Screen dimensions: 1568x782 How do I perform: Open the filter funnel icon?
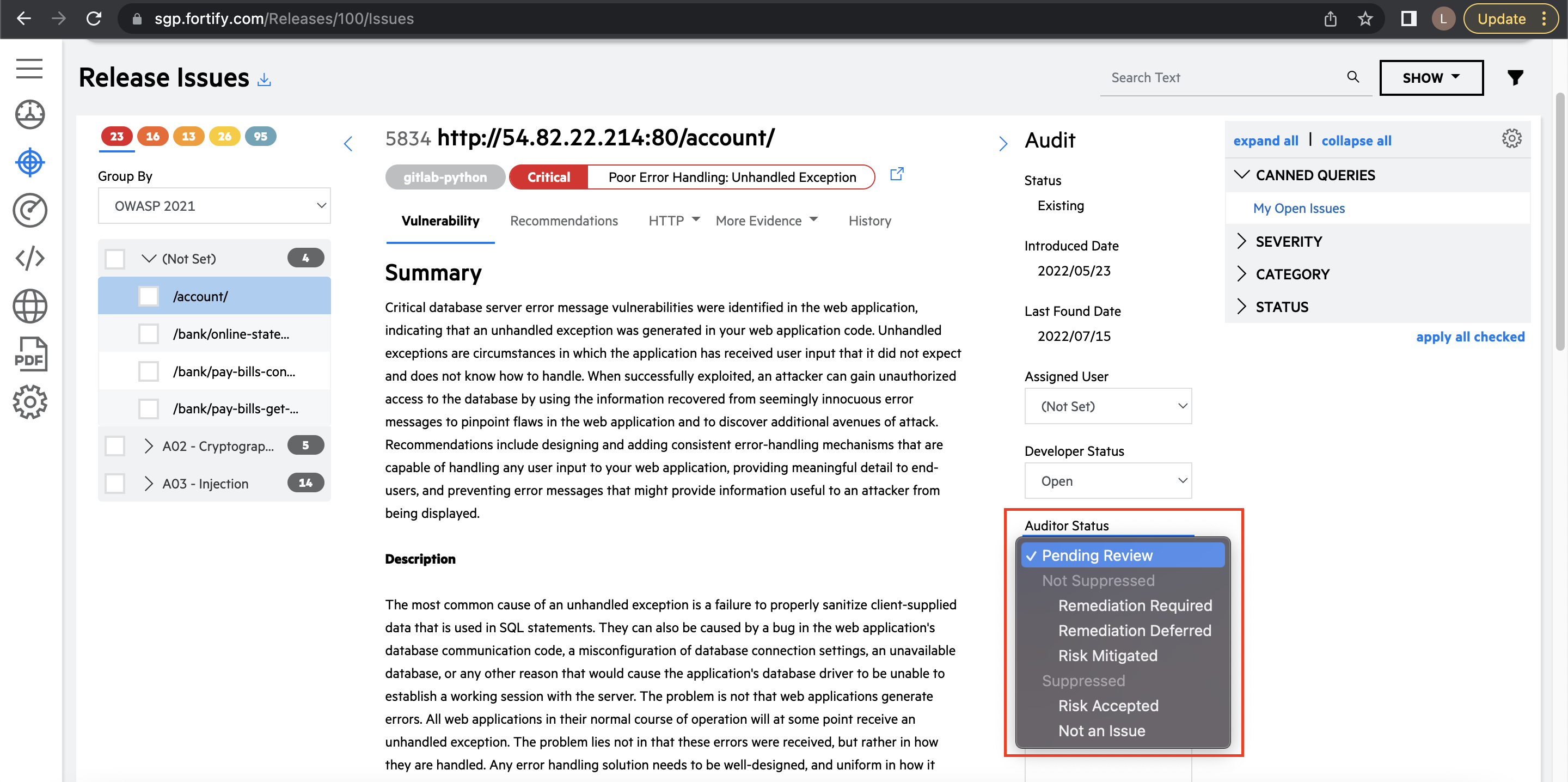tap(1515, 77)
